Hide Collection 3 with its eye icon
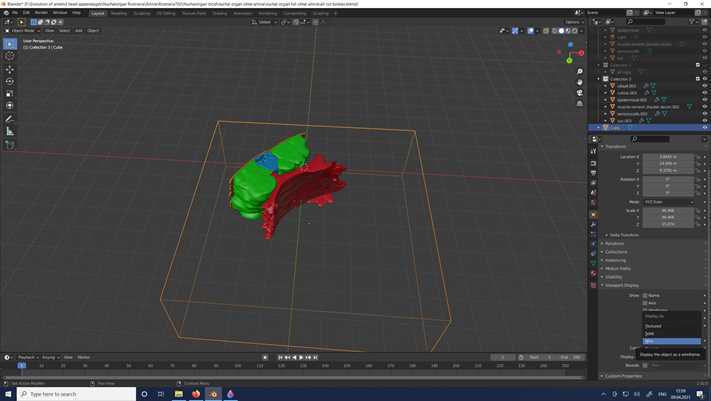The width and height of the screenshot is (711, 401). point(705,79)
